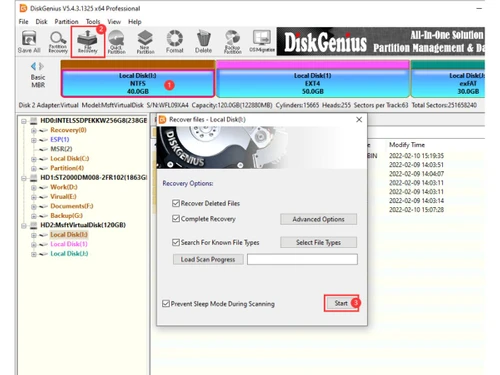Viewport: 500px width, 375px height.
Task: Expand Documents(F:) tree node
Action: pos(34,207)
